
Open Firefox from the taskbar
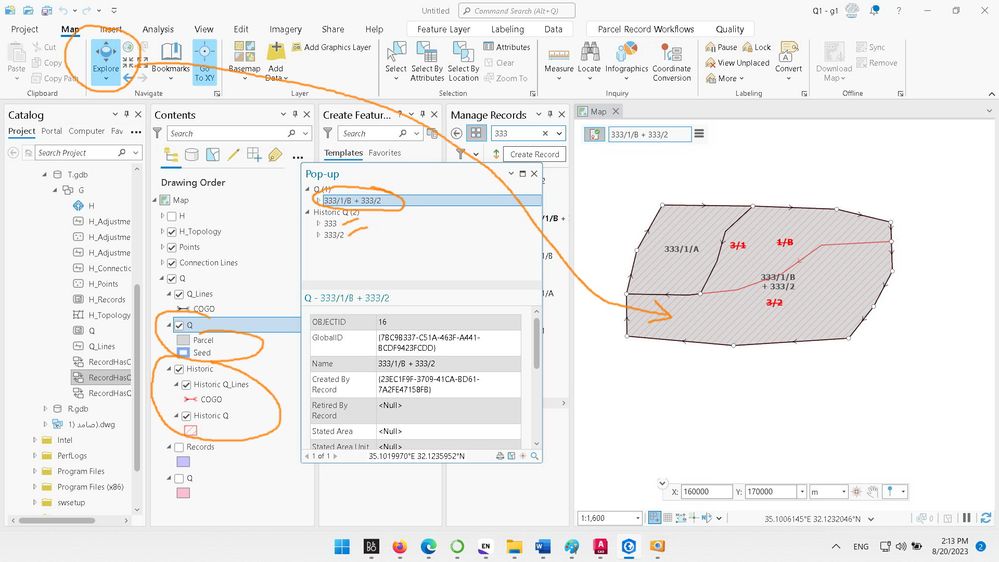coord(399,546)
